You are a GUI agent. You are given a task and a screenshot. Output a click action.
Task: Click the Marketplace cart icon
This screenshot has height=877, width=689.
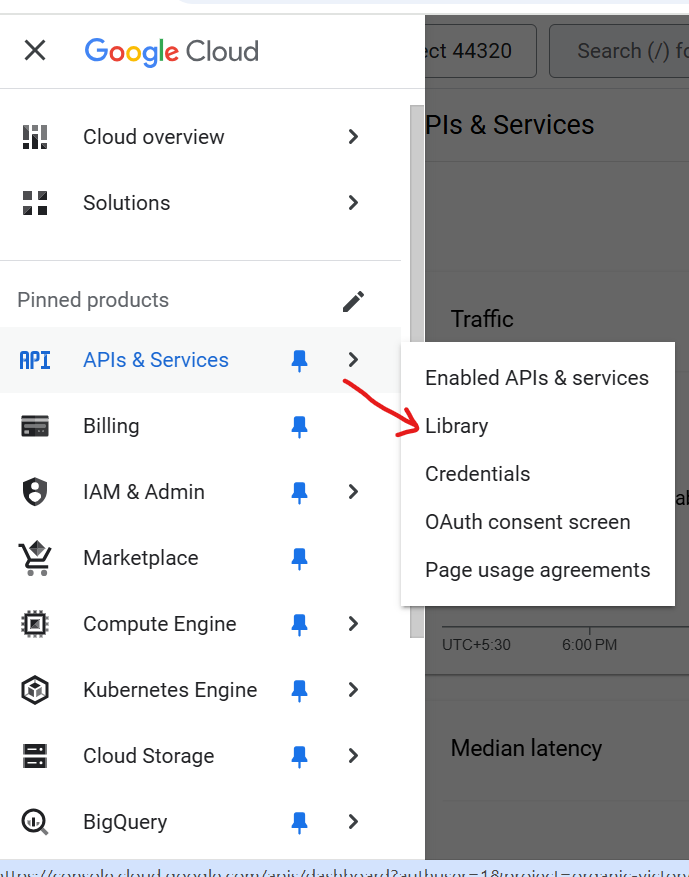point(35,558)
